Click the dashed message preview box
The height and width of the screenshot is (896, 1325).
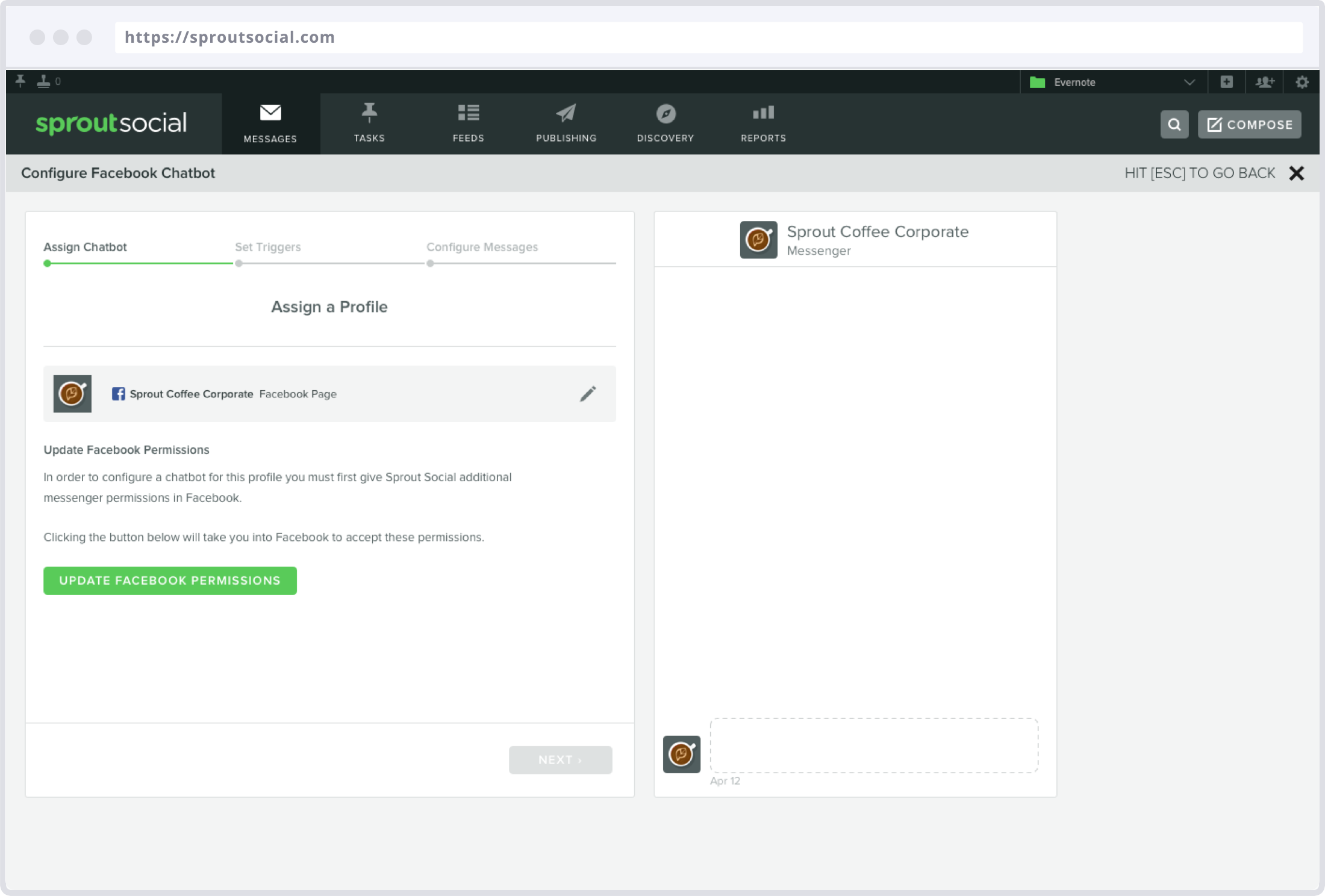click(874, 745)
